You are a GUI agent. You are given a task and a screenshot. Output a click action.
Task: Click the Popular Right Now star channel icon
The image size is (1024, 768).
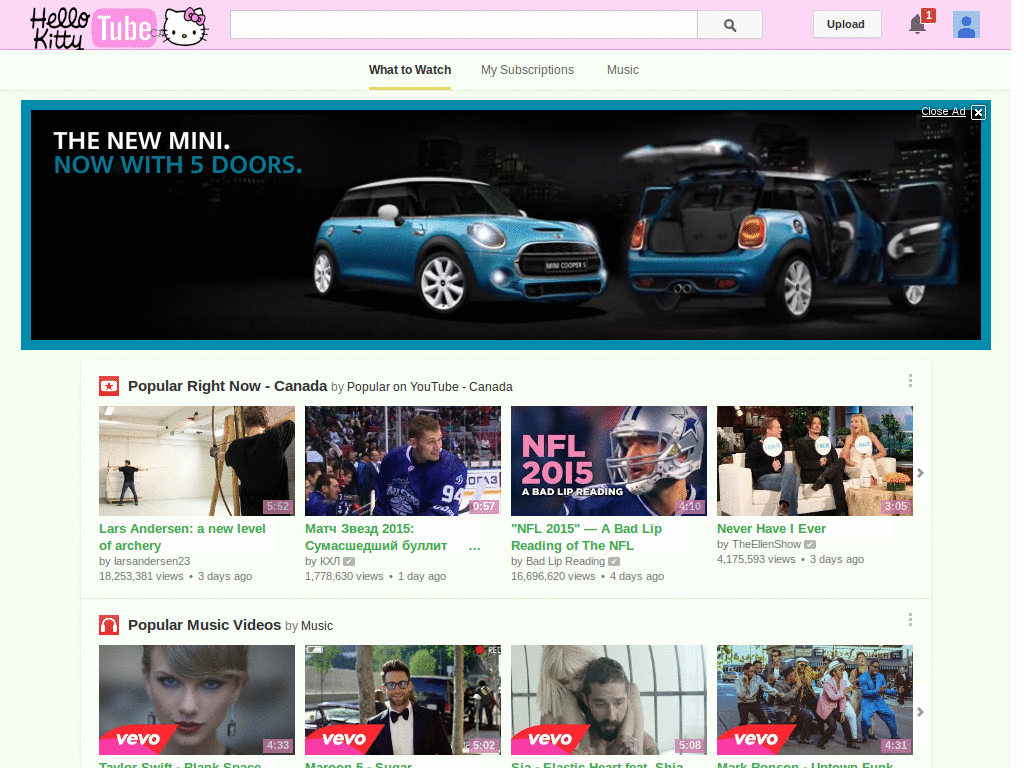109,386
